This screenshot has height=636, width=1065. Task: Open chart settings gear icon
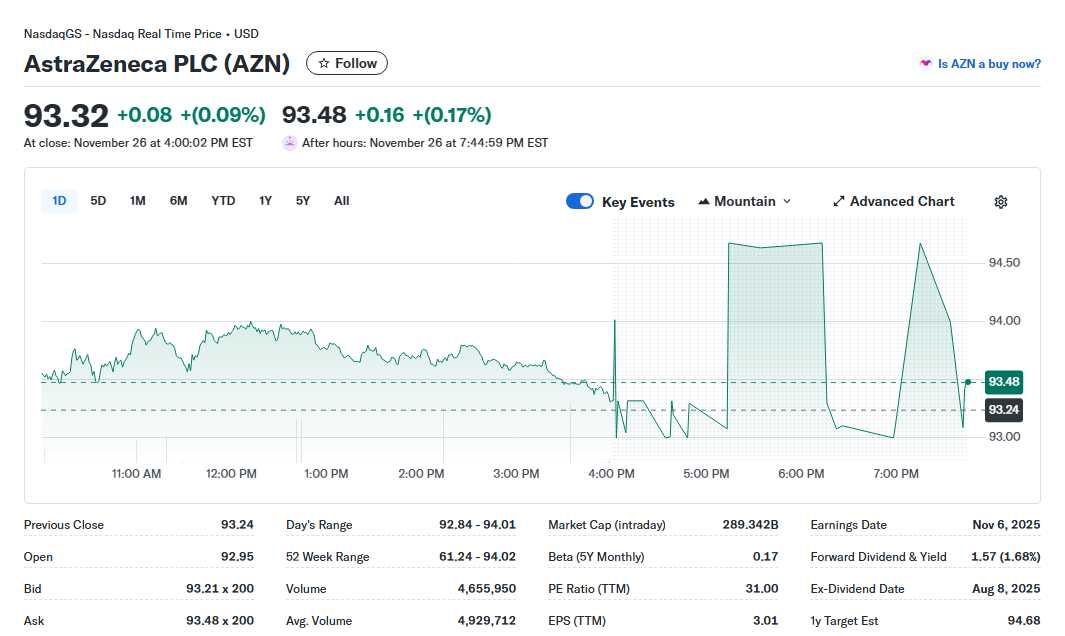(x=1001, y=202)
